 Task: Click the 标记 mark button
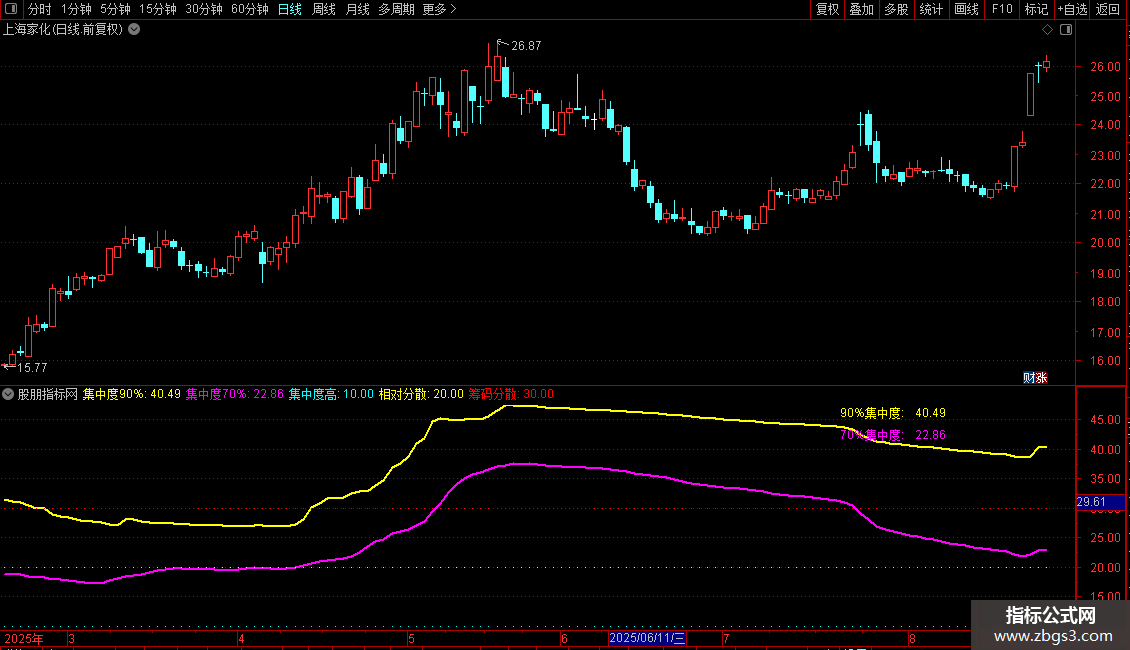(1036, 9)
